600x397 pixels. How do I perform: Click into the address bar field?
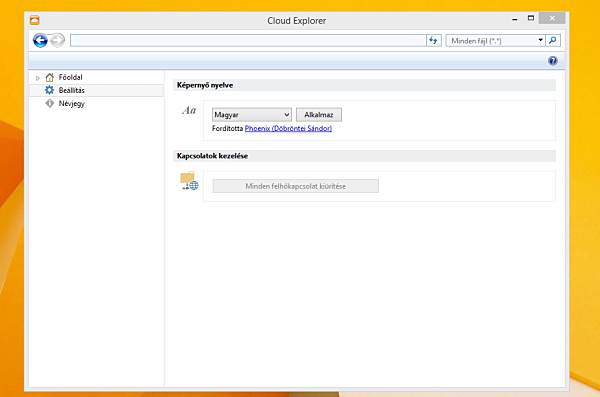click(x=248, y=40)
